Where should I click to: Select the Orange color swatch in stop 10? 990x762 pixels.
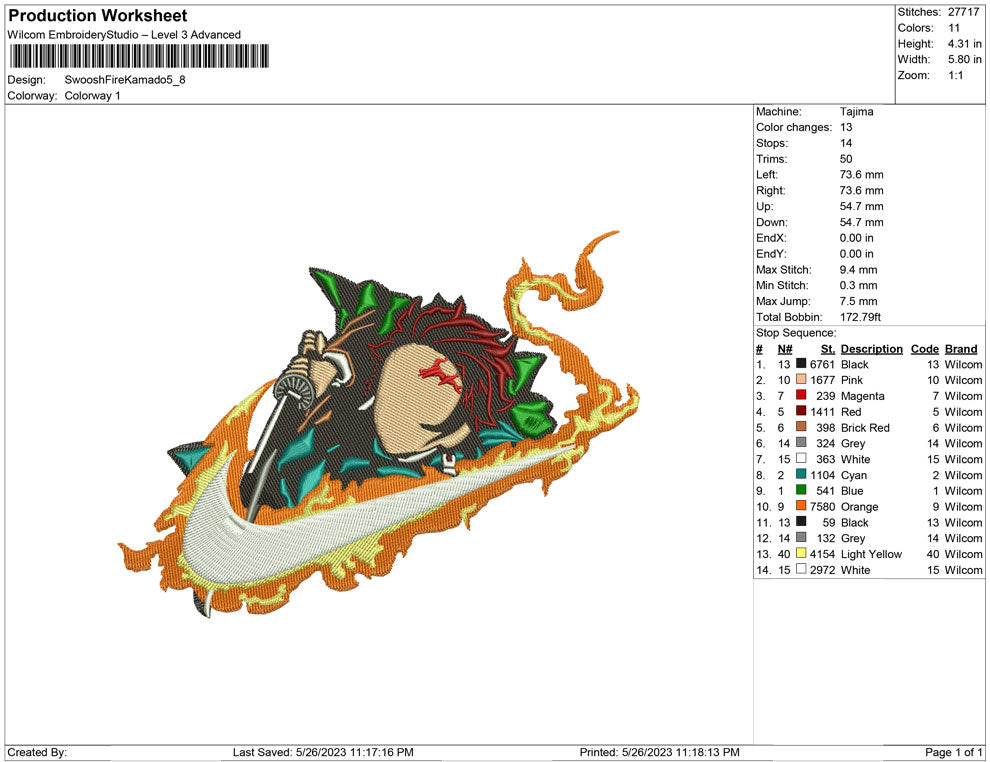(x=801, y=506)
